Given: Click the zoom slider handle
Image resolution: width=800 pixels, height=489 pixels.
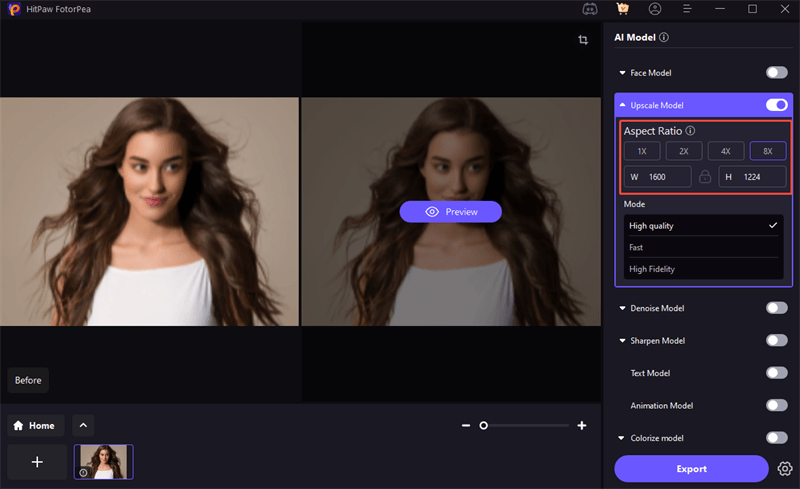Looking at the screenshot, I should click(483, 426).
